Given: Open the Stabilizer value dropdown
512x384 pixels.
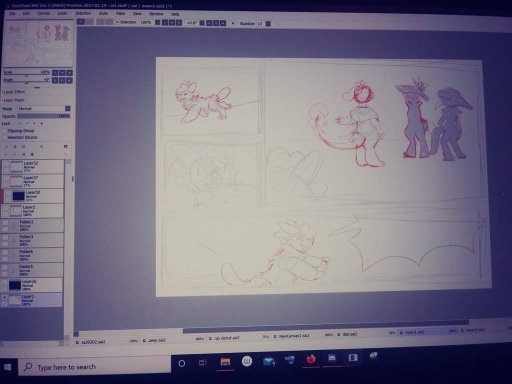Looking at the screenshot, I should (268, 24).
